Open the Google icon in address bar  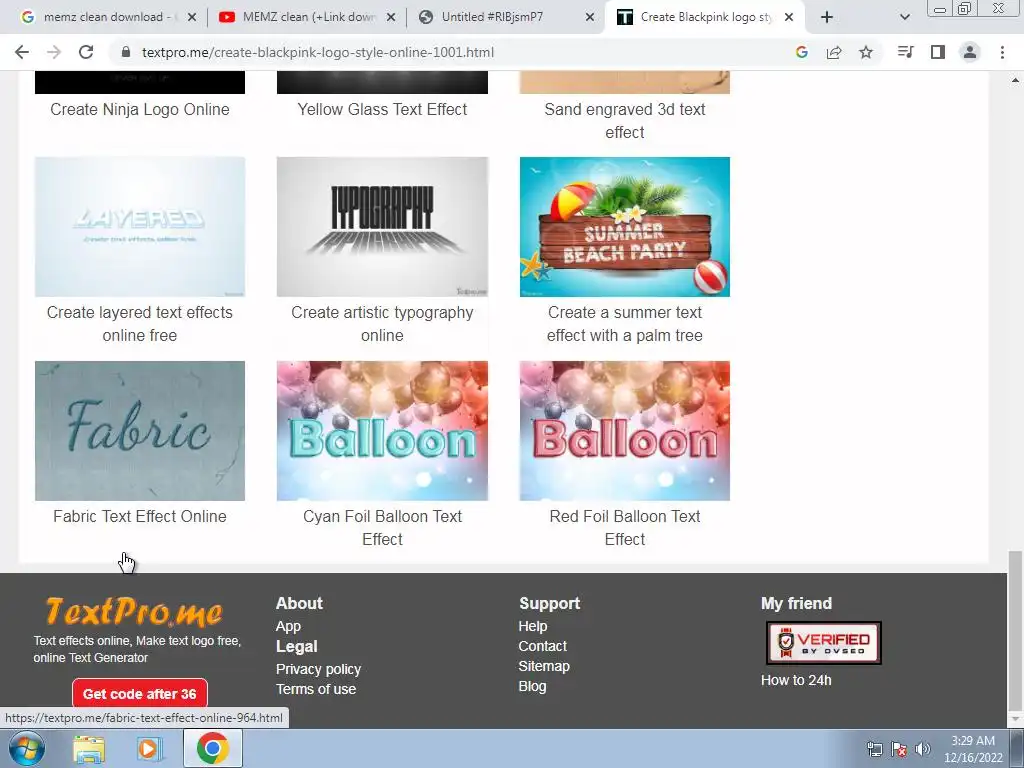(801, 52)
